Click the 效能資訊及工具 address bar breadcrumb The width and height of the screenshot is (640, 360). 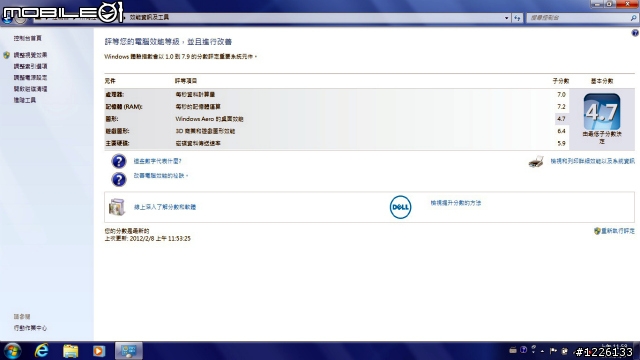tap(149, 18)
